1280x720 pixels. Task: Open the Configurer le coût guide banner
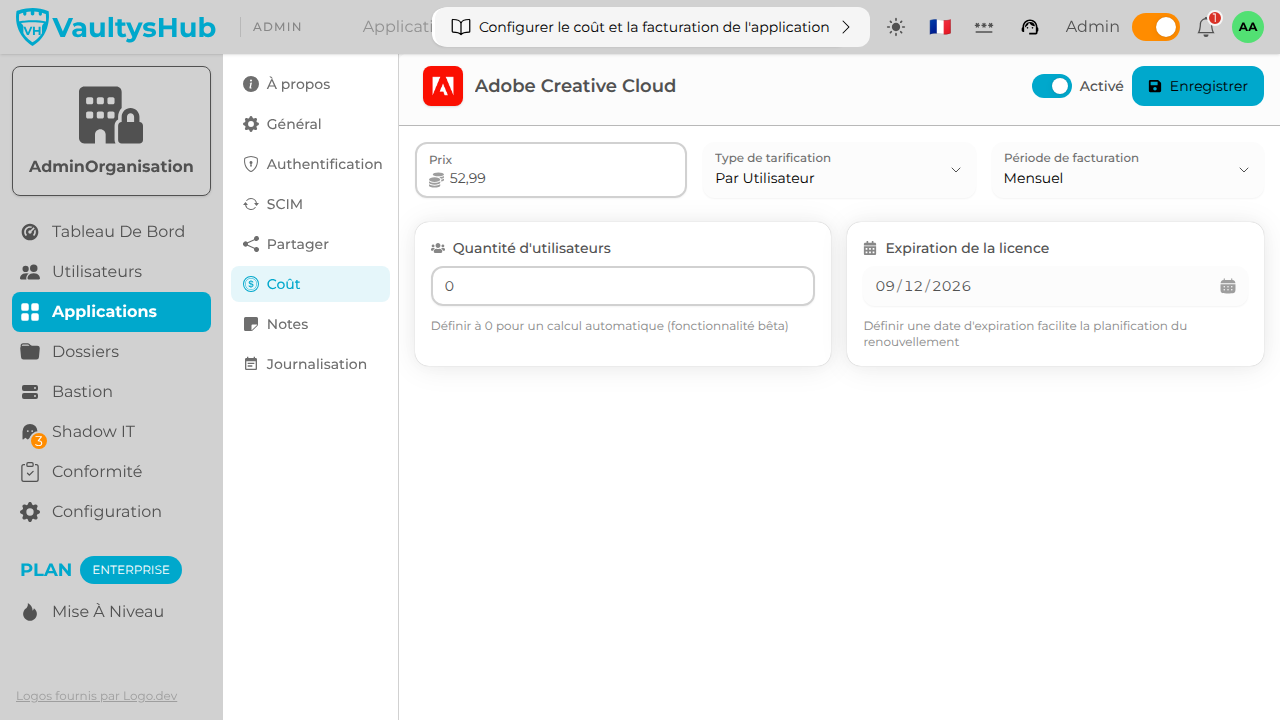pos(651,27)
